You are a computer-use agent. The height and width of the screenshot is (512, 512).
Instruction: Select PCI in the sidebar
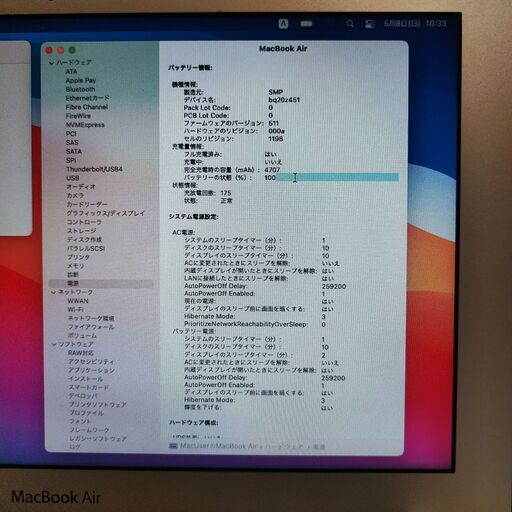click(x=71, y=134)
